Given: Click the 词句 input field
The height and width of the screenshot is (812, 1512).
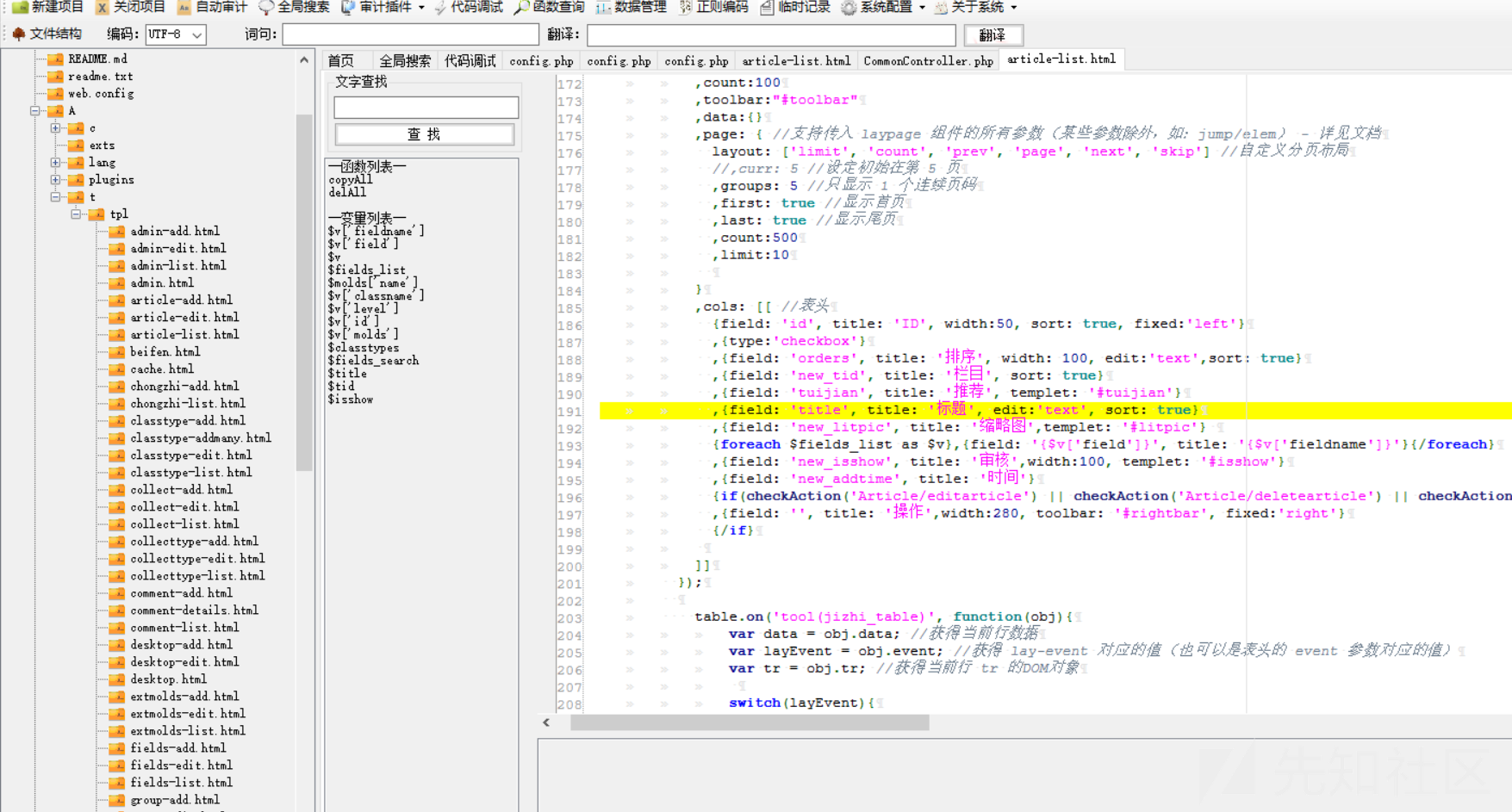Looking at the screenshot, I should click(411, 34).
